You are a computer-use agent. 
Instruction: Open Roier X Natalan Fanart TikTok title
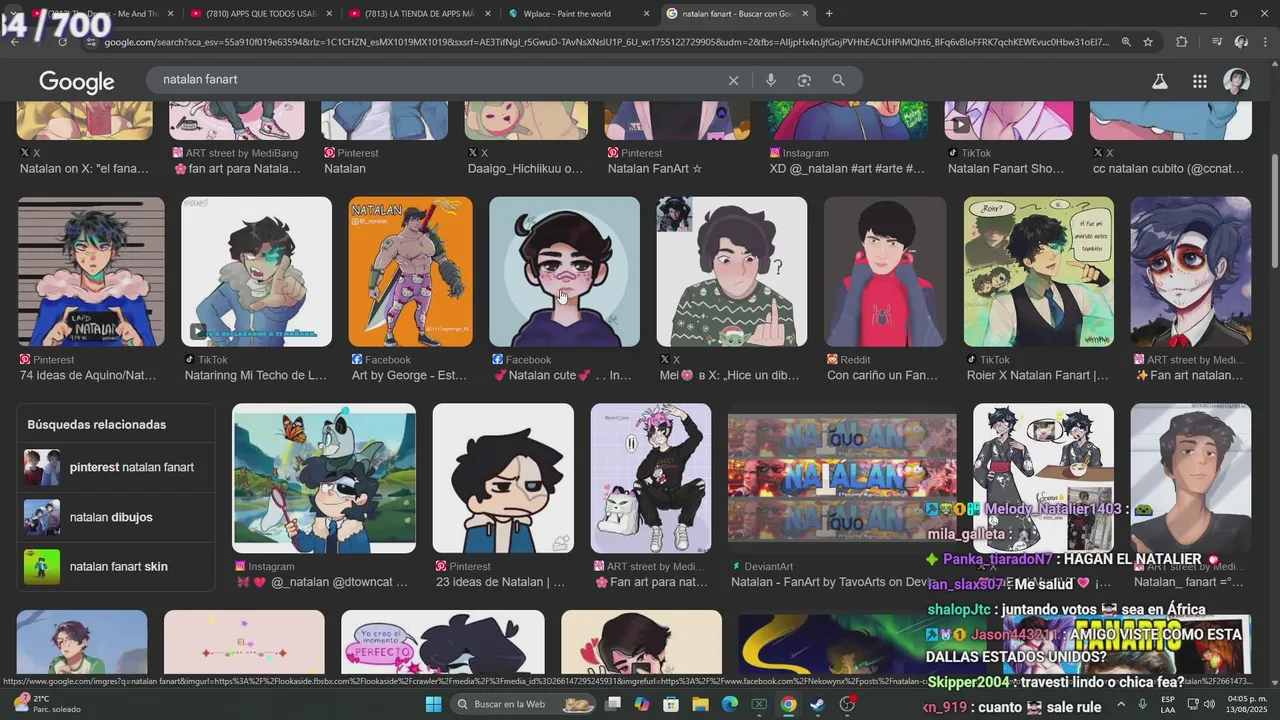1037,376
